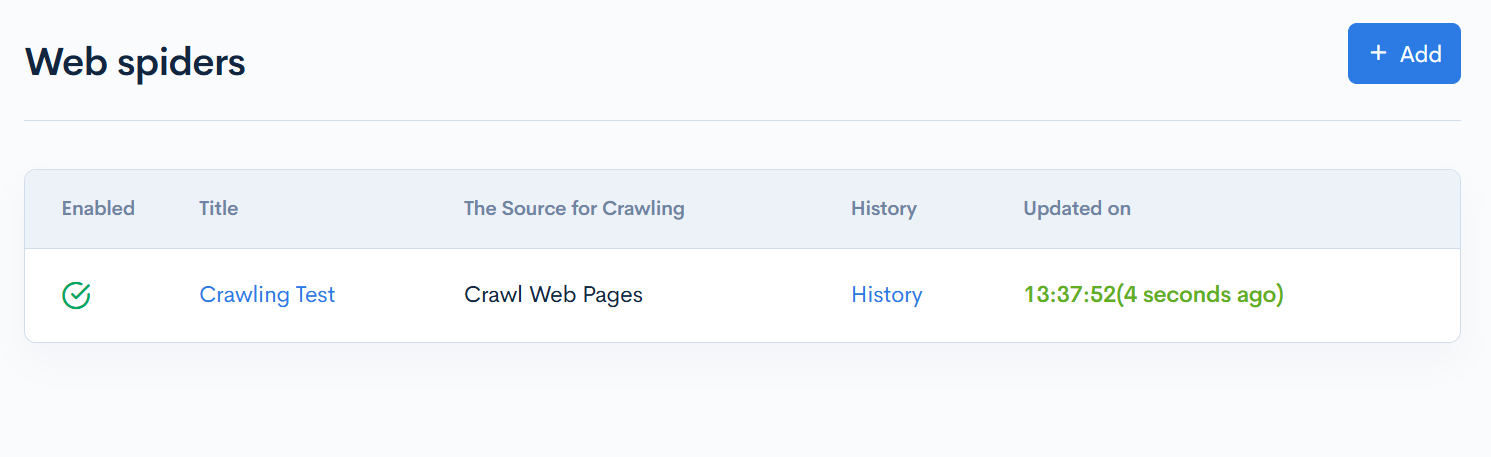Click the Add button
Viewport: 1491px width, 457px height.
[x=1403, y=54]
